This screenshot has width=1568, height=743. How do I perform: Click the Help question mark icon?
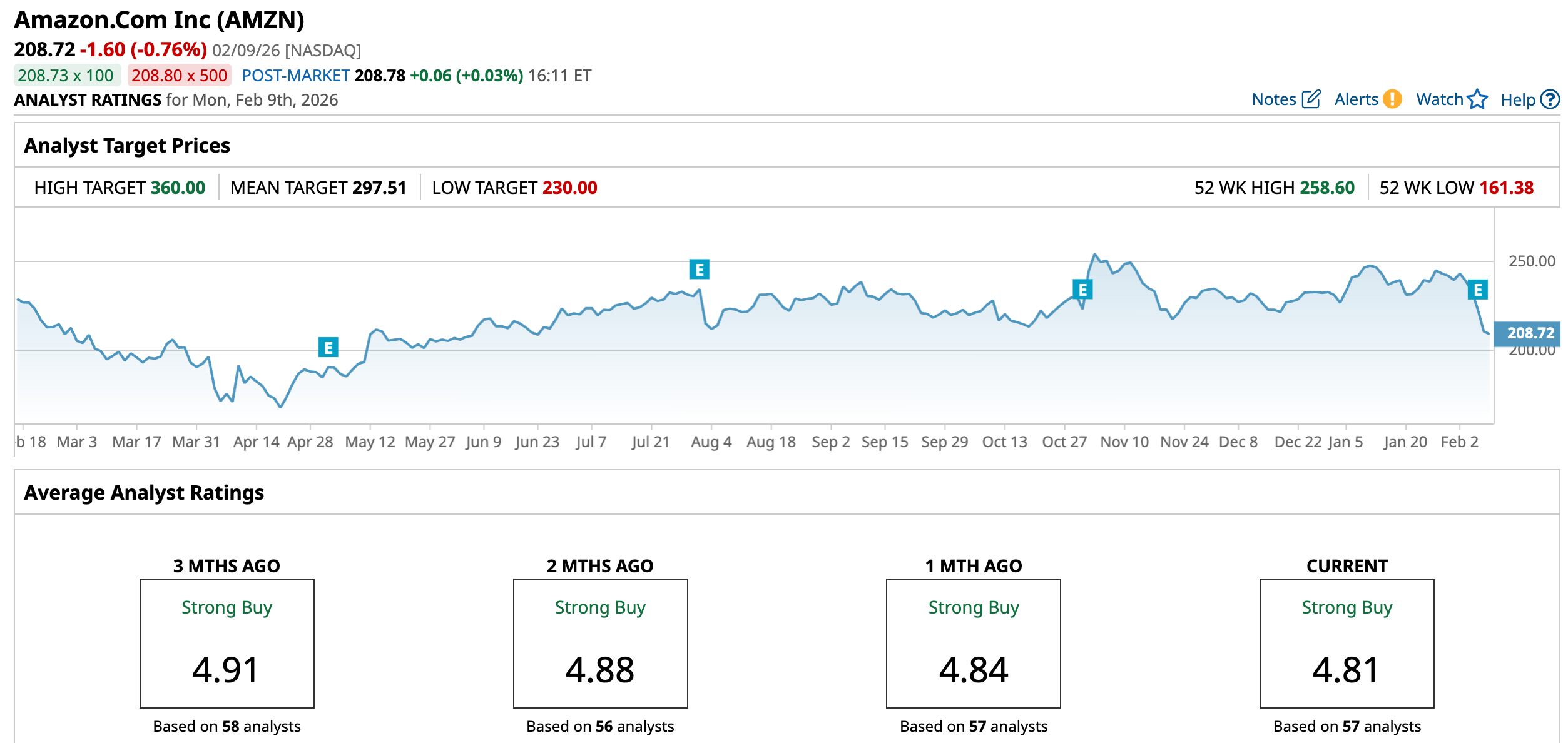click(x=1550, y=99)
